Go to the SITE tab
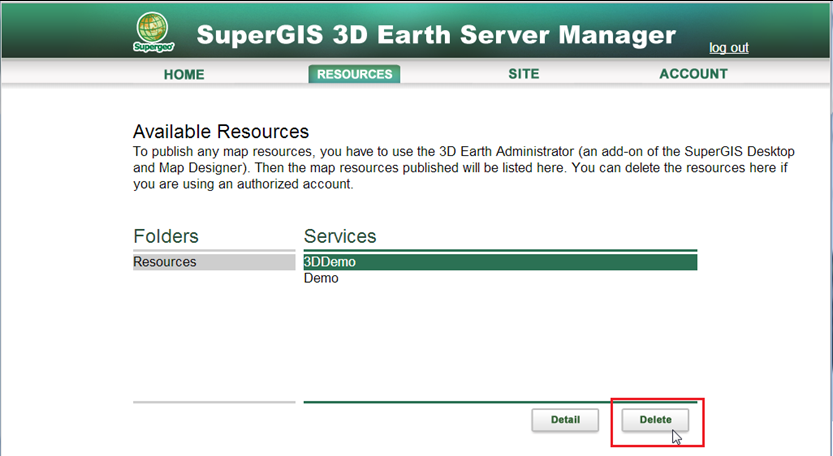The image size is (833, 456). click(524, 74)
